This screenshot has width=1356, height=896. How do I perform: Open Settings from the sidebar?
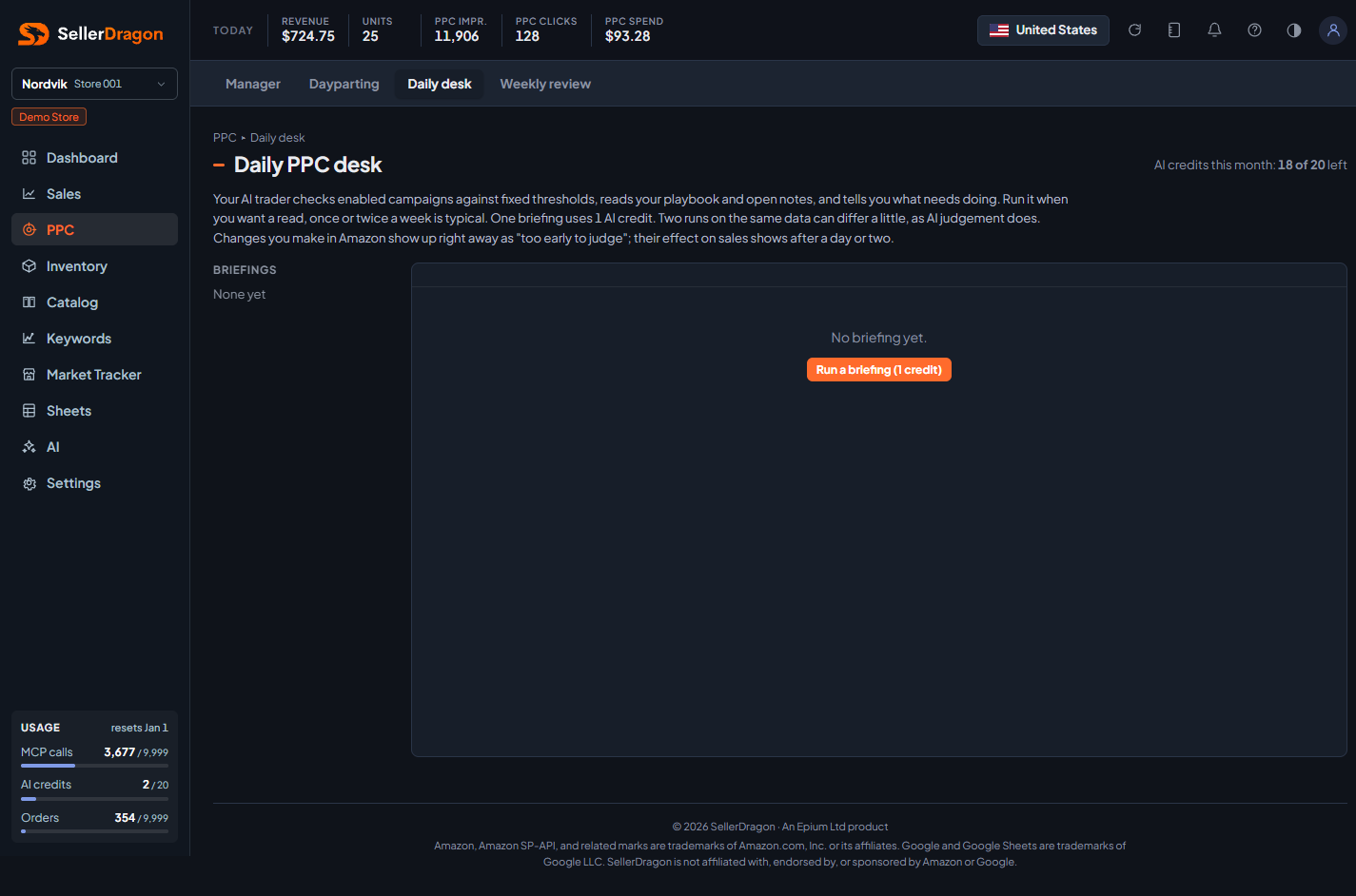pos(94,483)
